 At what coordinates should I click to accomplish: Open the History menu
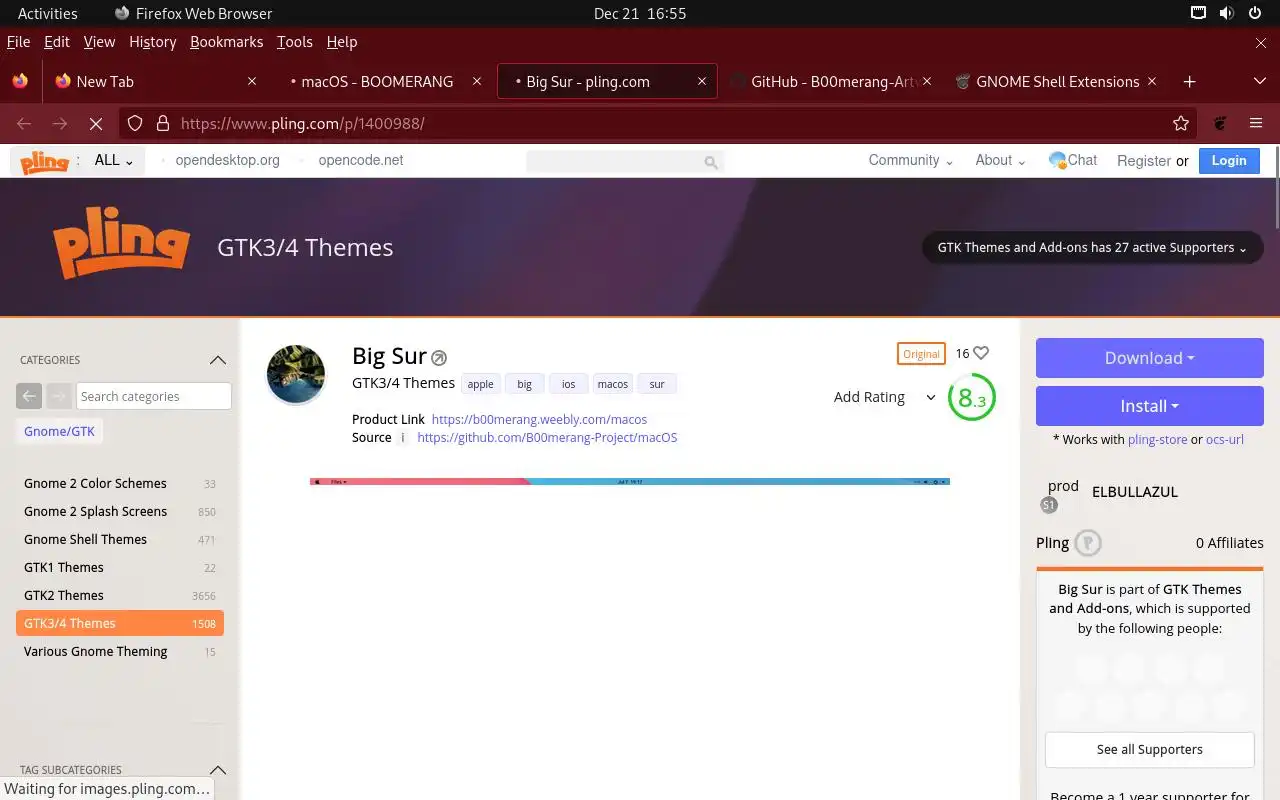152,42
